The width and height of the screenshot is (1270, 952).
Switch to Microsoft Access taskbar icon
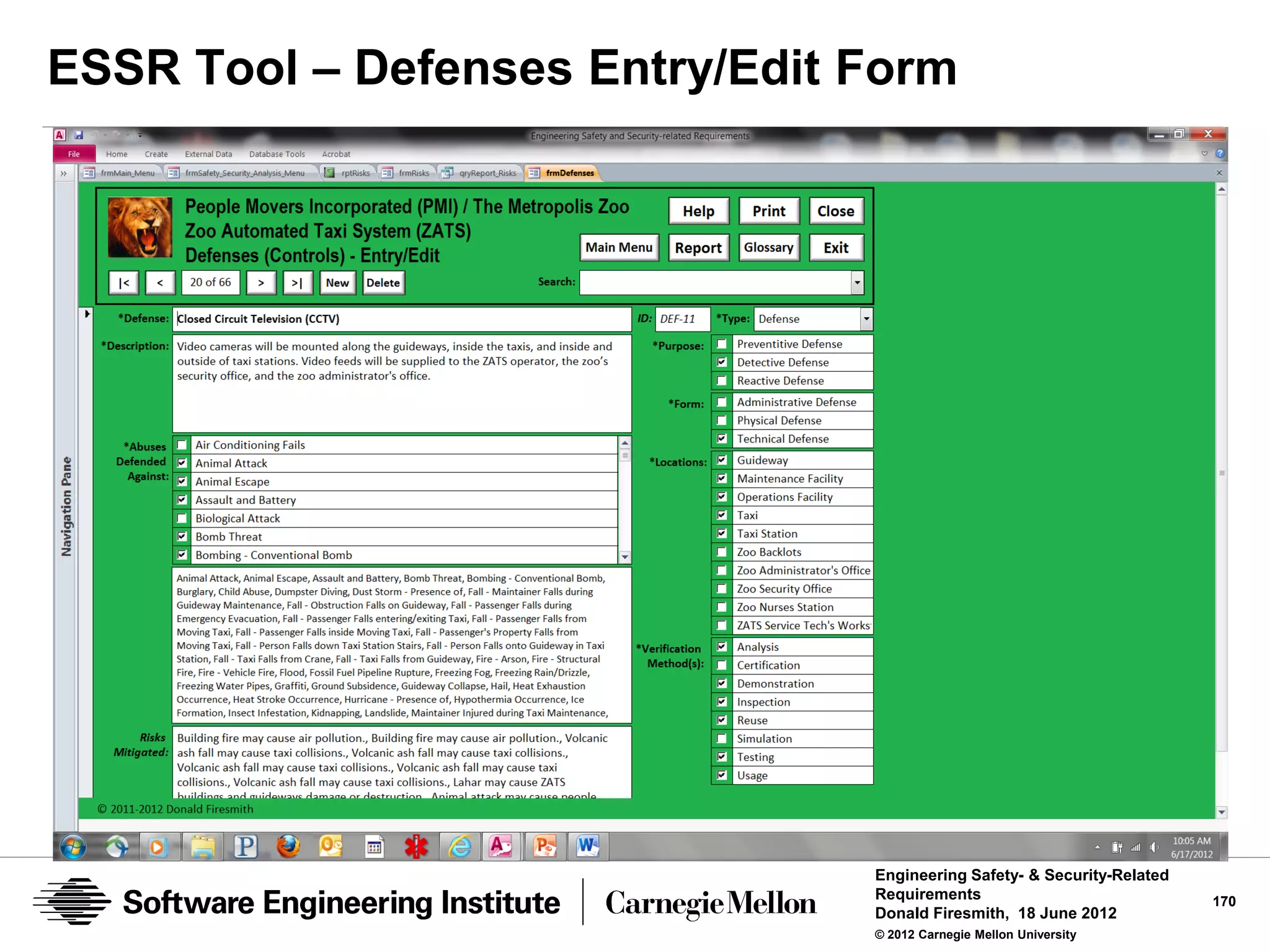(x=501, y=847)
